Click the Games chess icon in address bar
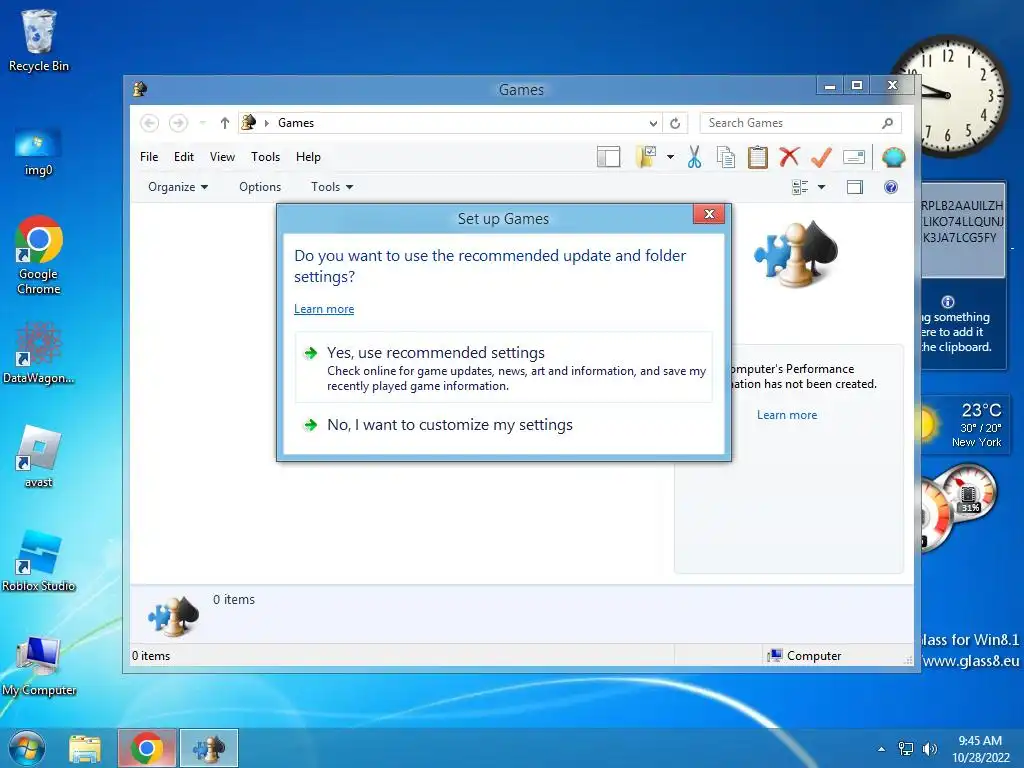The height and width of the screenshot is (768, 1024). pos(249,122)
